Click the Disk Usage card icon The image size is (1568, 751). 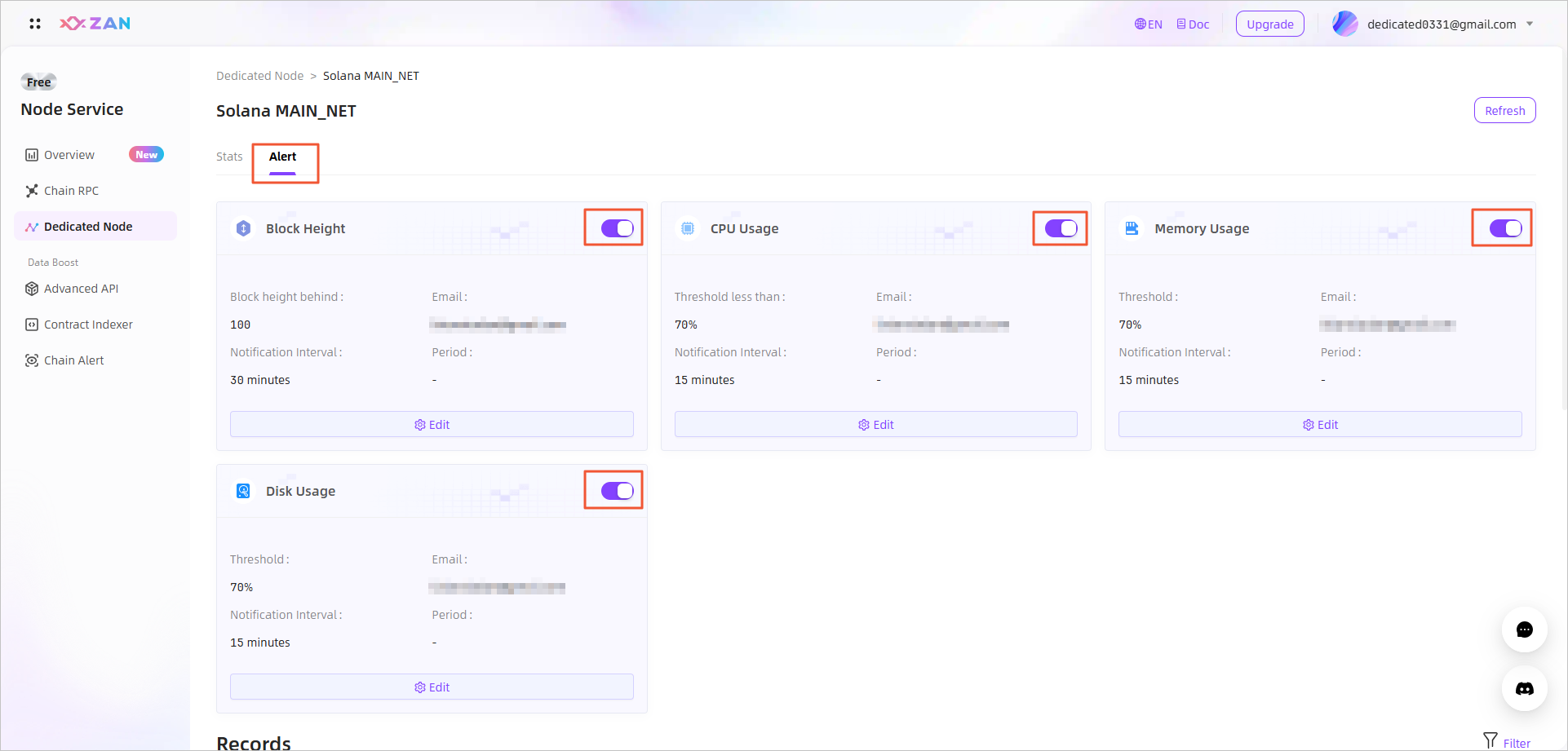pos(243,491)
